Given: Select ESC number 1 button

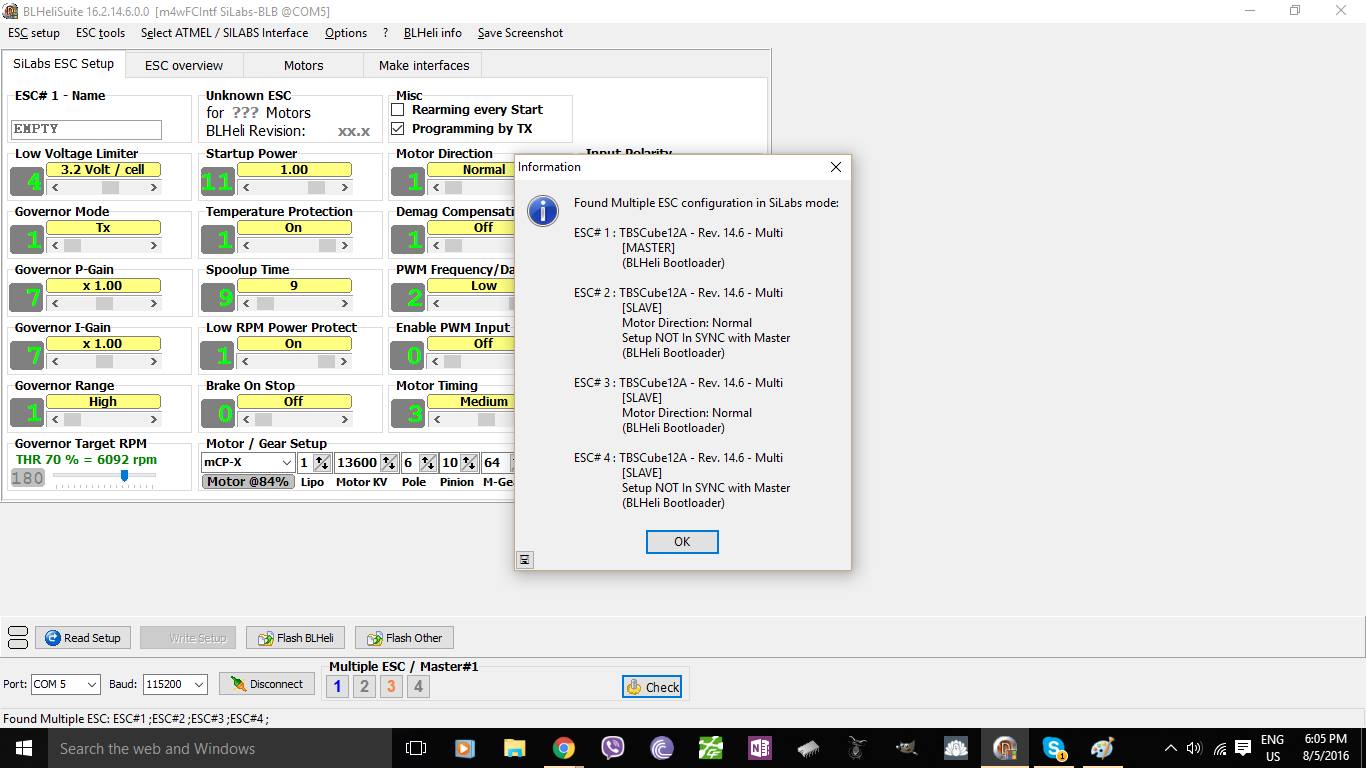Looking at the screenshot, I should tap(338, 686).
